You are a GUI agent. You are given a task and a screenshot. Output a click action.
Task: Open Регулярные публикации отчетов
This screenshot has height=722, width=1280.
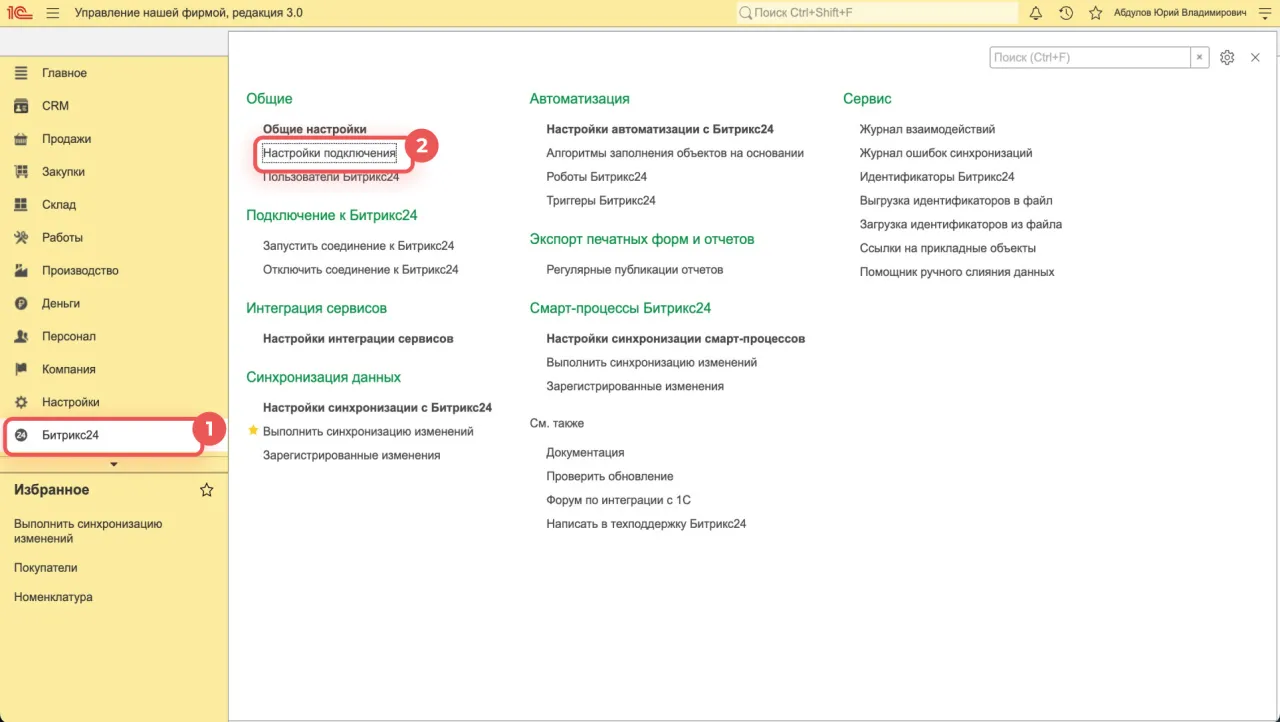[x=635, y=270]
